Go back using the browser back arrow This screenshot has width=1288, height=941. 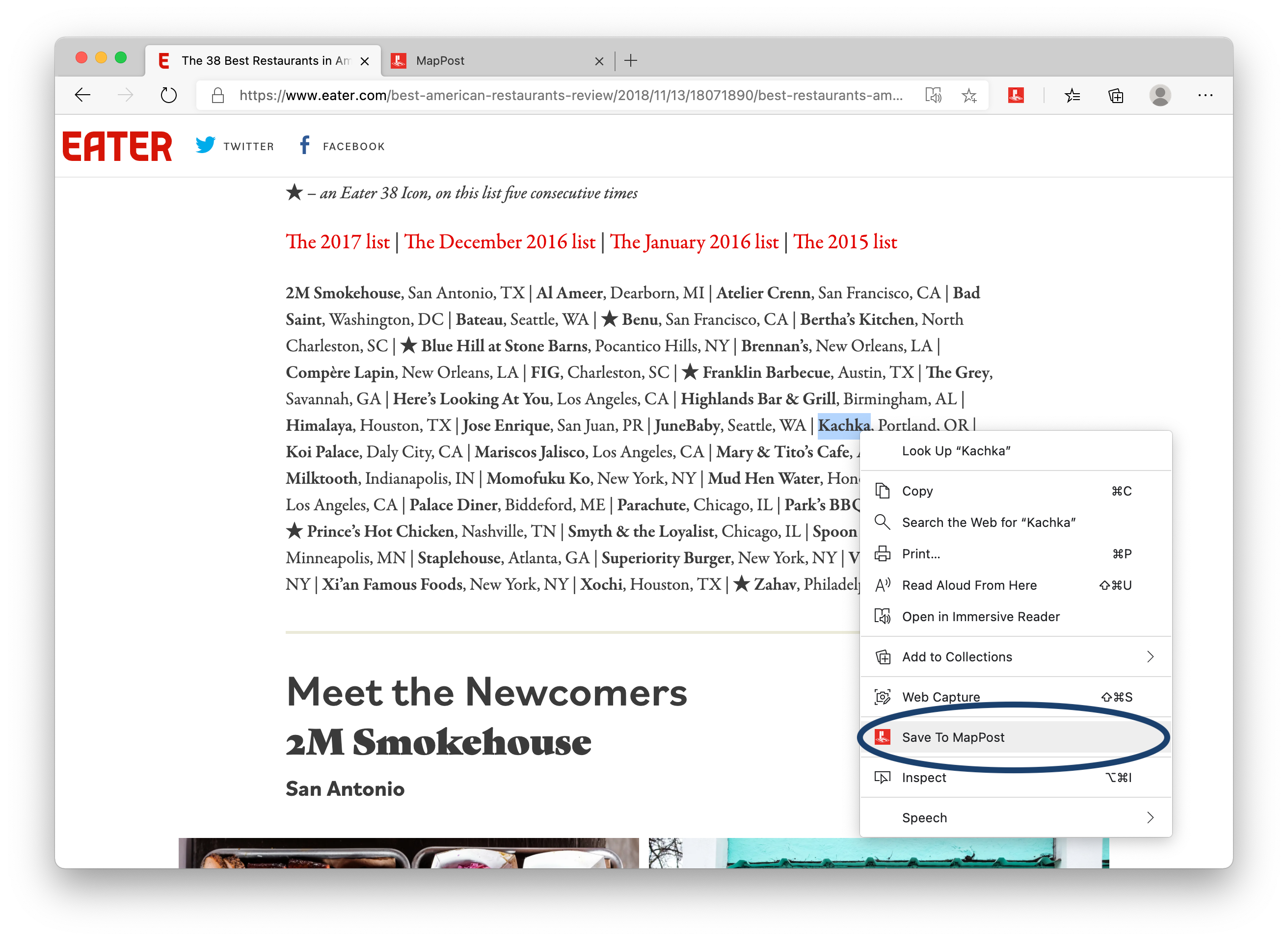(83, 95)
